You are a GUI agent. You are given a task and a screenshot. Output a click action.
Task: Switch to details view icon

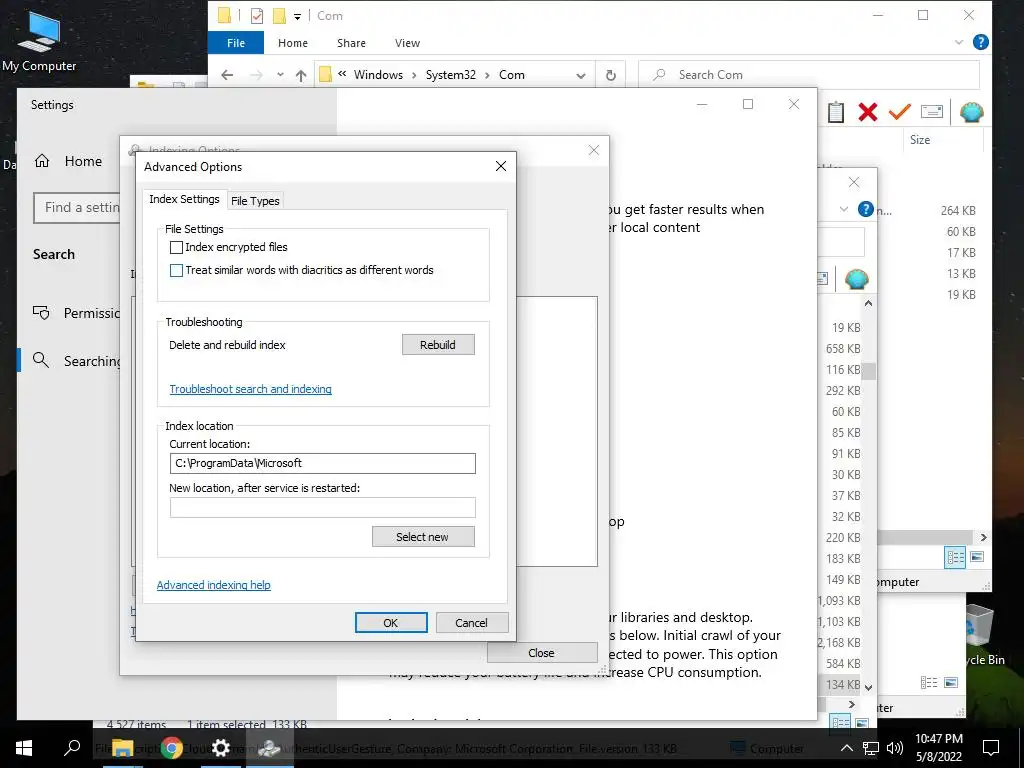(955, 557)
